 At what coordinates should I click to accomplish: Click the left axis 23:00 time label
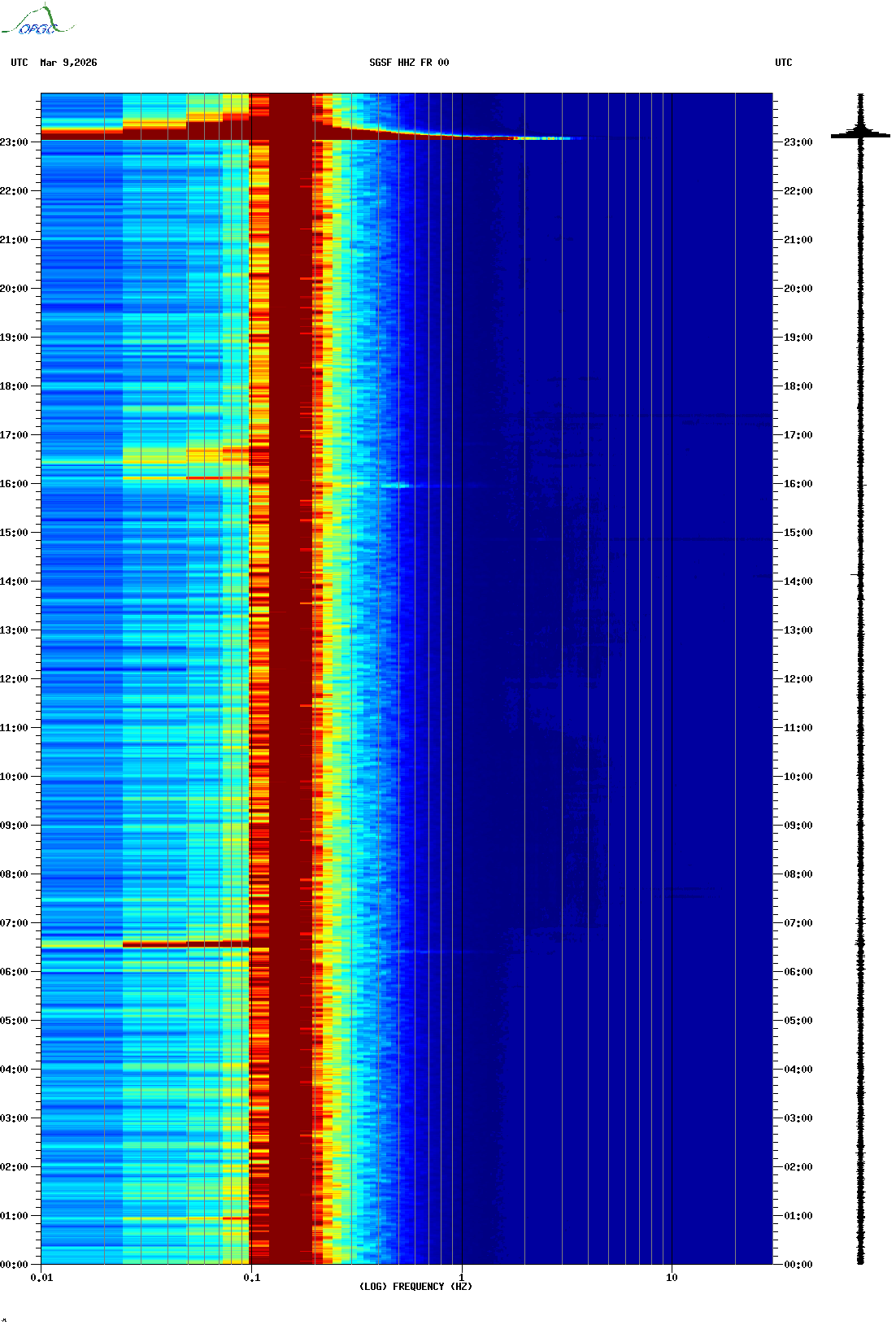click(14, 142)
